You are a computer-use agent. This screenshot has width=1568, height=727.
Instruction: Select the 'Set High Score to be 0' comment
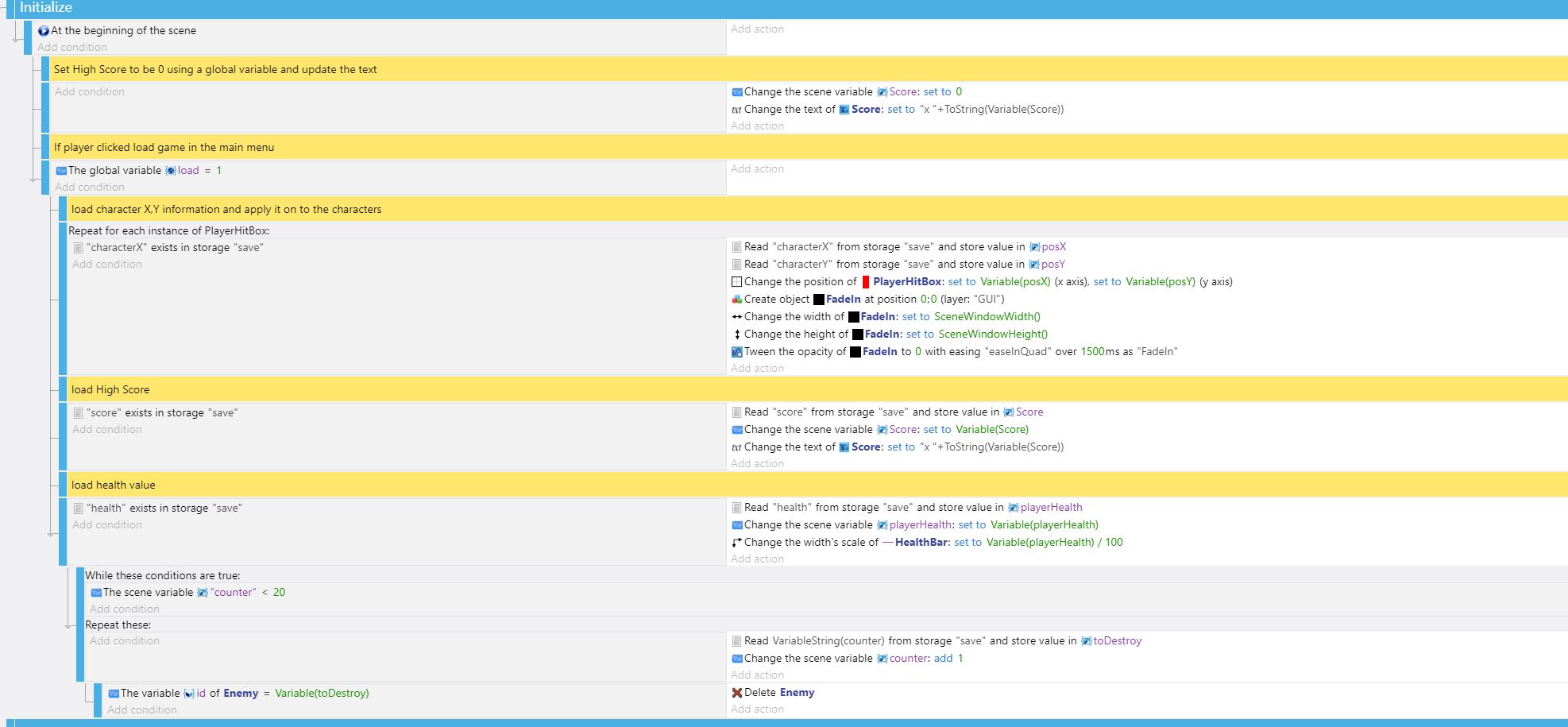[809, 69]
